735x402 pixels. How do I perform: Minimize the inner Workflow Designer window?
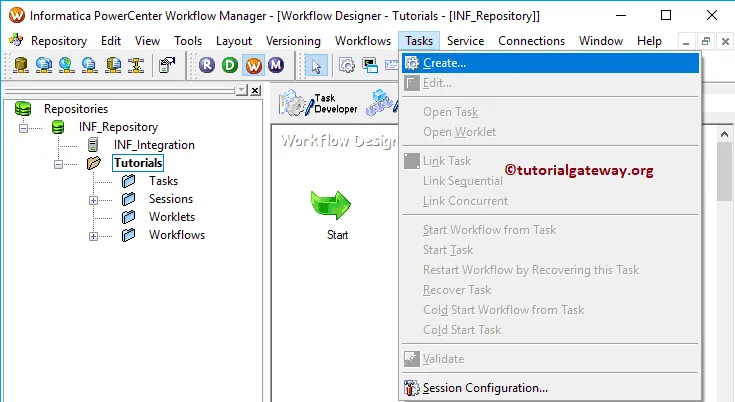point(686,42)
